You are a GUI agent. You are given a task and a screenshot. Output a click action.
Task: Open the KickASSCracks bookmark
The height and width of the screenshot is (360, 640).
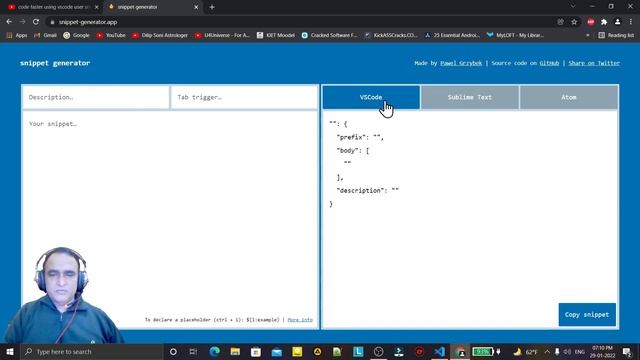click(391, 35)
